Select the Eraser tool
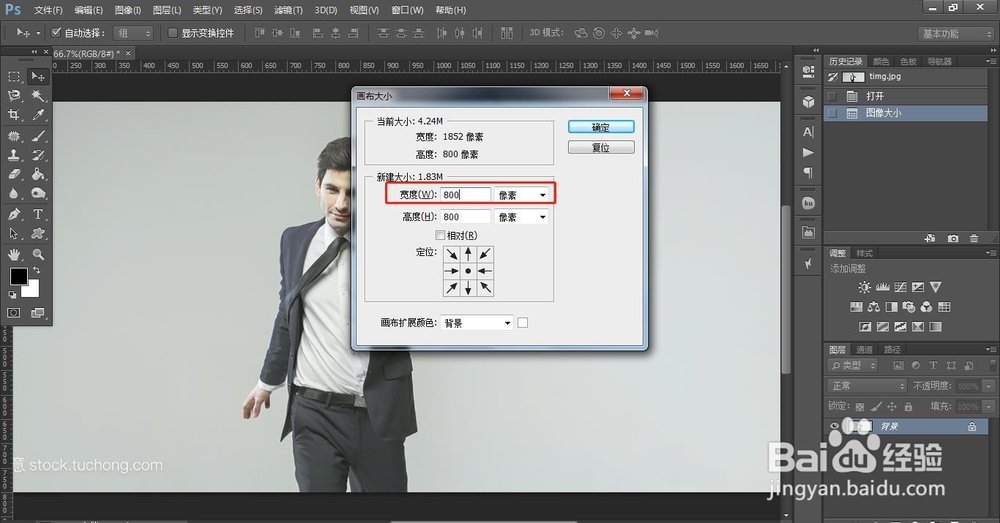1000x523 pixels. (13, 174)
